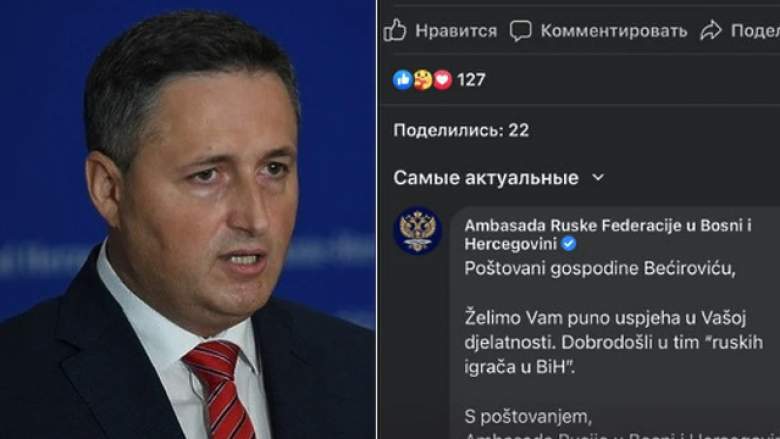Image resolution: width=780 pixels, height=439 pixels.
Task: Click the comment speech bubble icon
Action: 520,31
